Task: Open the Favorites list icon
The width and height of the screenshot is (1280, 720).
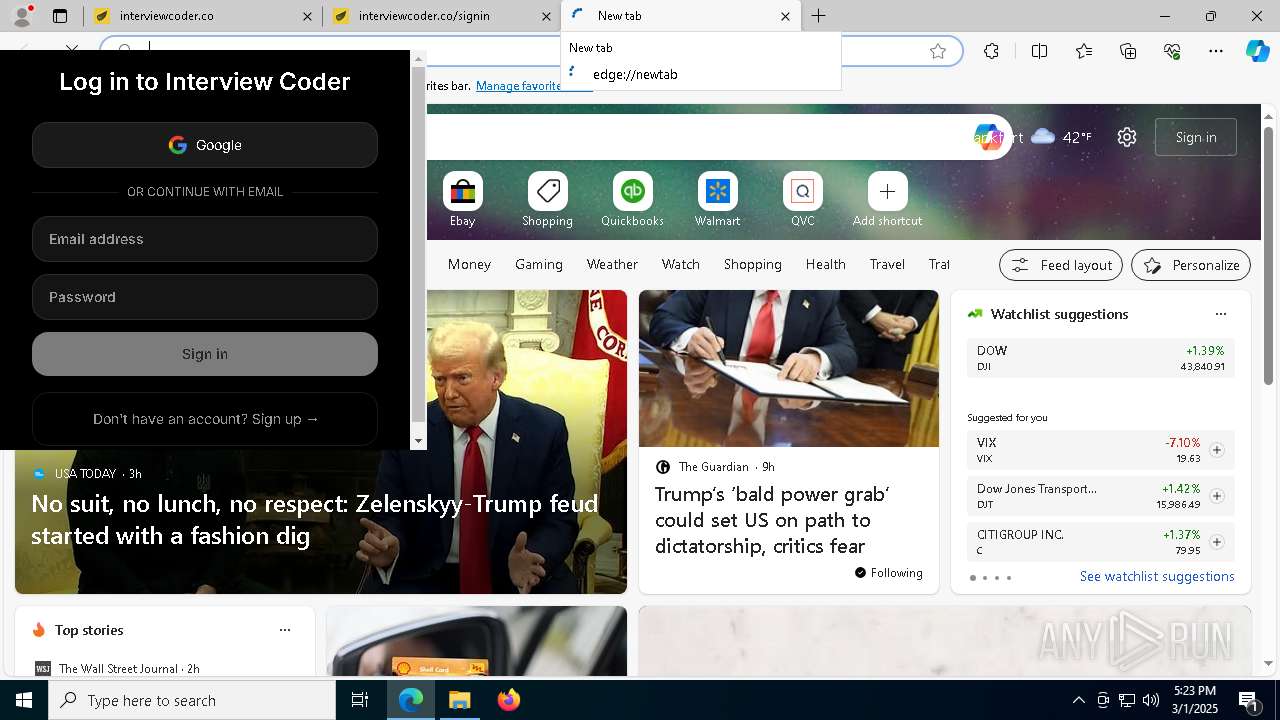Action: coord(1084,51)
